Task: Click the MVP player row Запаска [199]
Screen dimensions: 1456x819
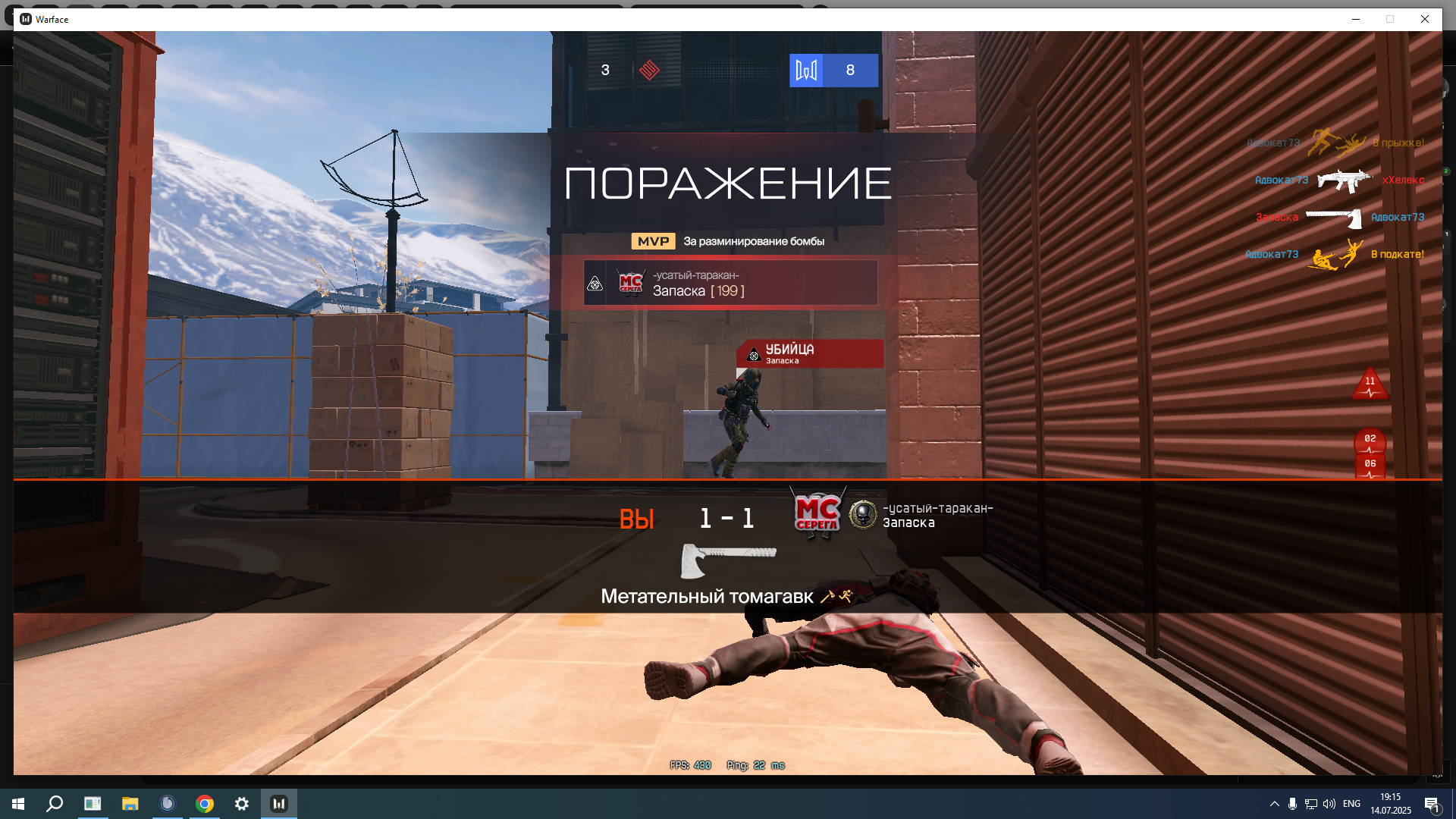Action: click(x=730, y=283)
